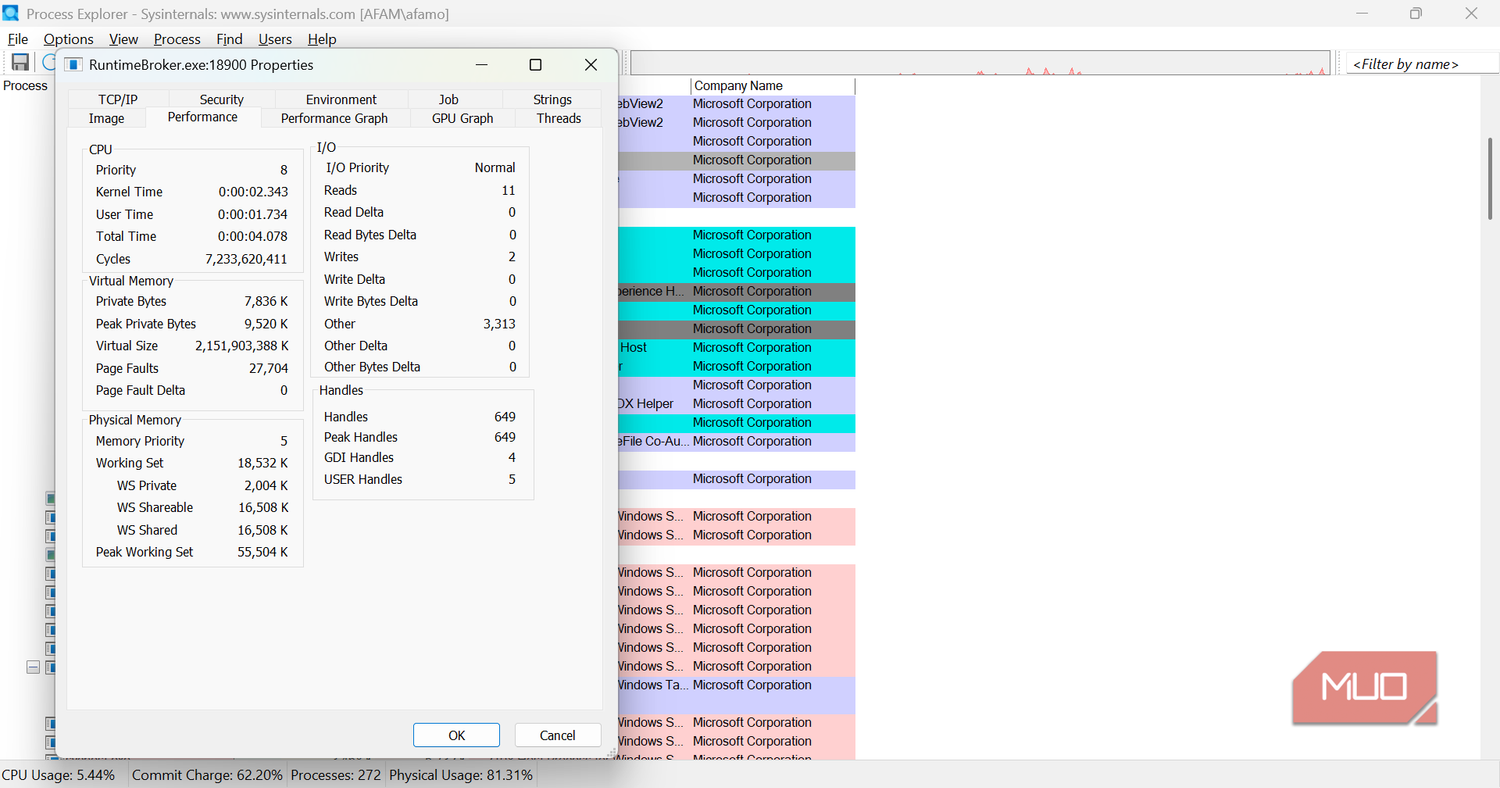The width and height of the screenshot is (1500, 788).
Task: Open the Process menu
Action: click(x=177, y=39)
